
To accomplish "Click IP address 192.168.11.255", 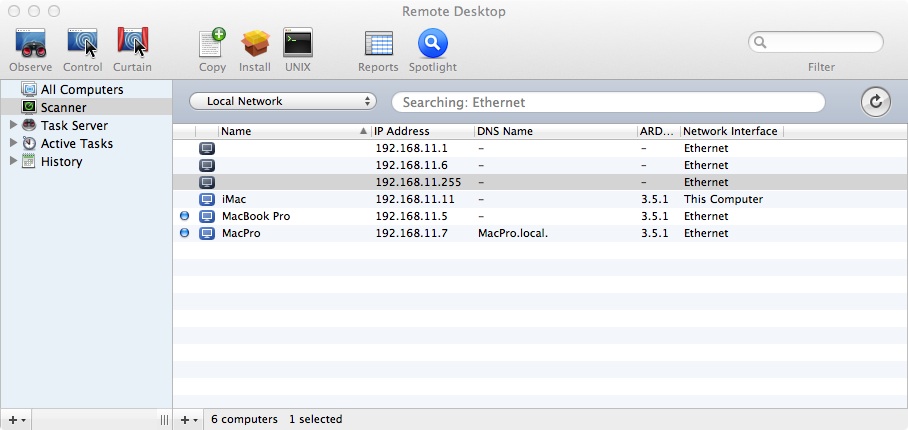I will click(x=418, y=182).
